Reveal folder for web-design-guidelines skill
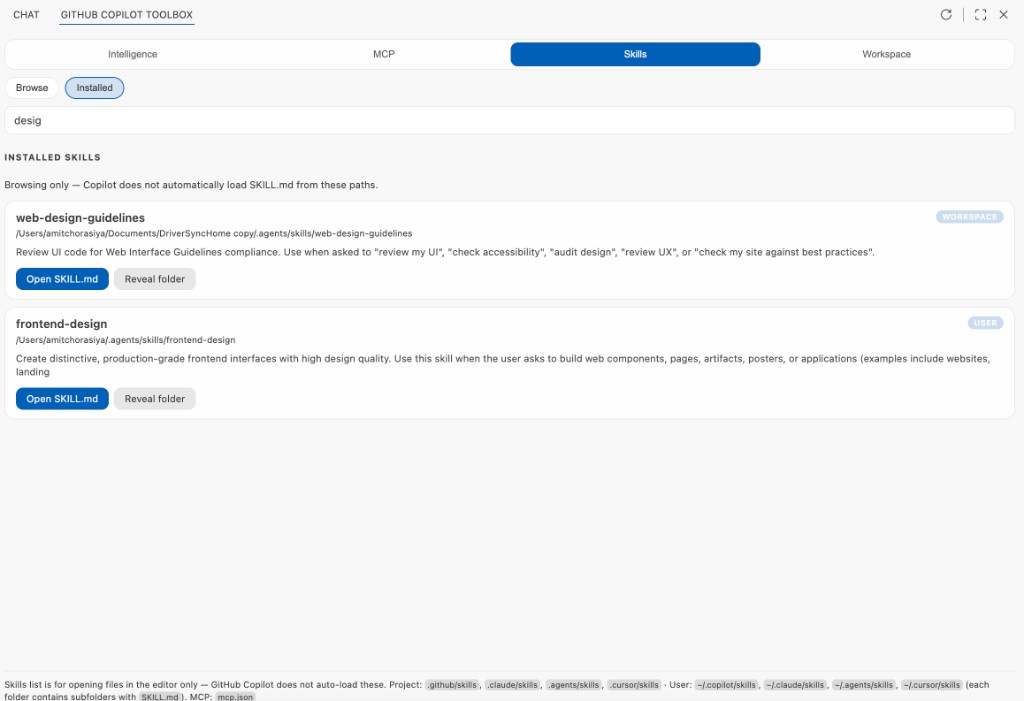1024x701 pixels. click(154, 278)
